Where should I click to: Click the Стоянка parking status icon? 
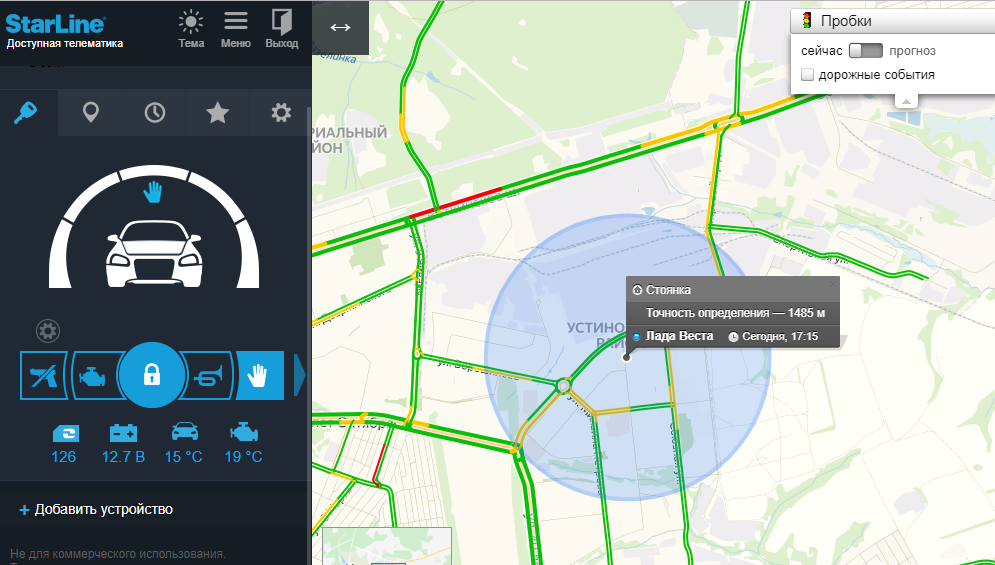coord(637,290)
